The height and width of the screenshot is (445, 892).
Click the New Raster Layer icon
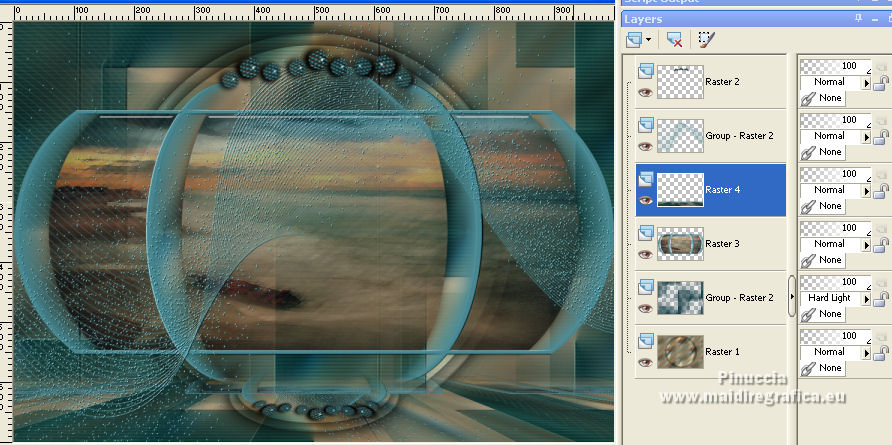pos(635,40)
